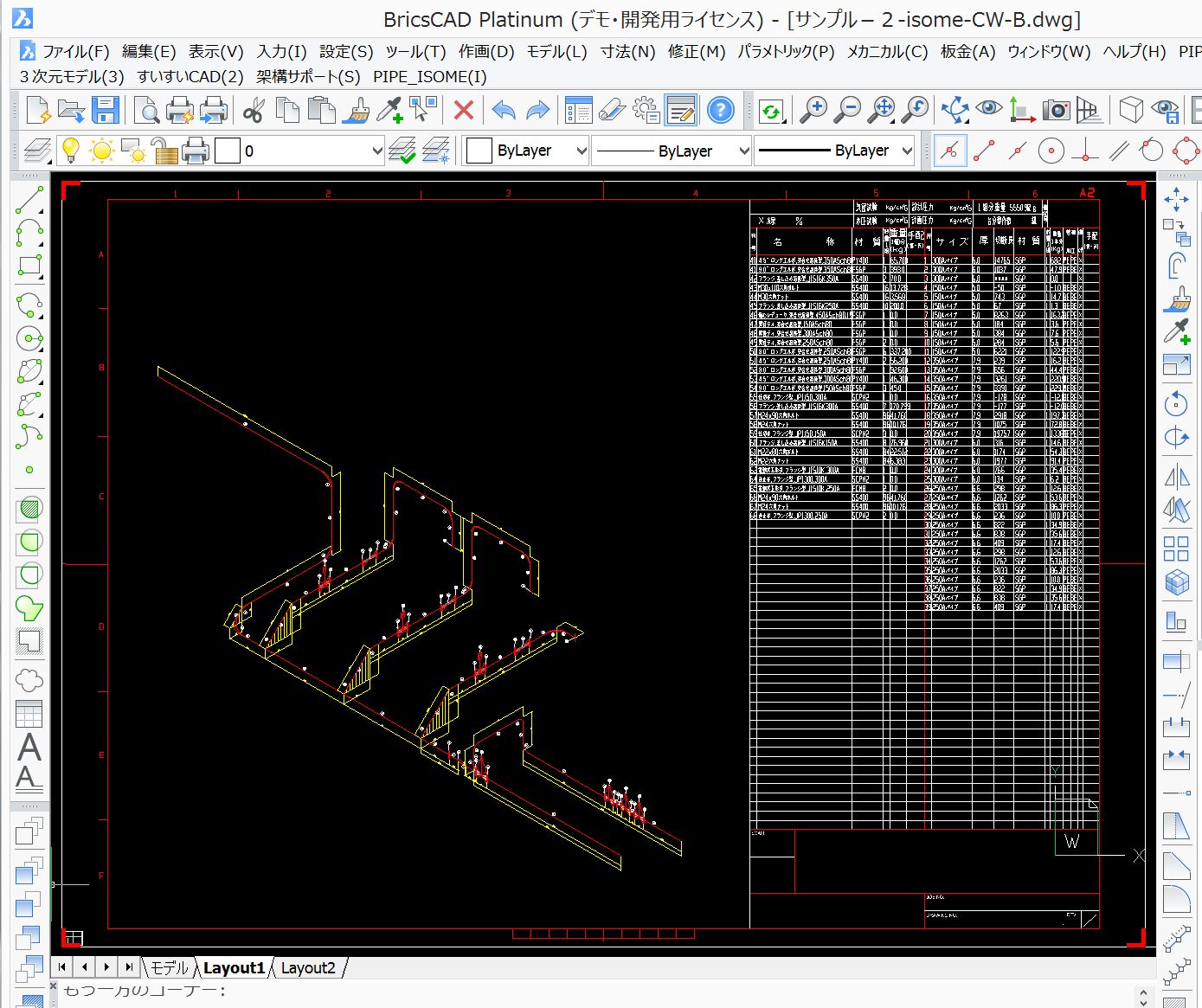Click the command line input area

[x=597, y=992]
